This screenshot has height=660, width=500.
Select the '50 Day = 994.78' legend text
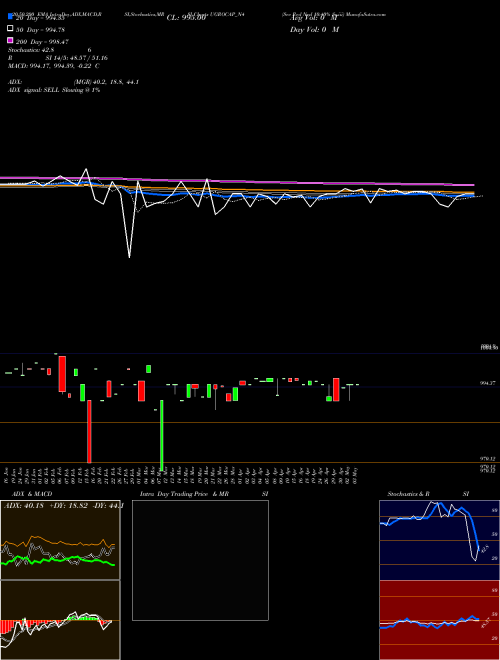(40, 30)
